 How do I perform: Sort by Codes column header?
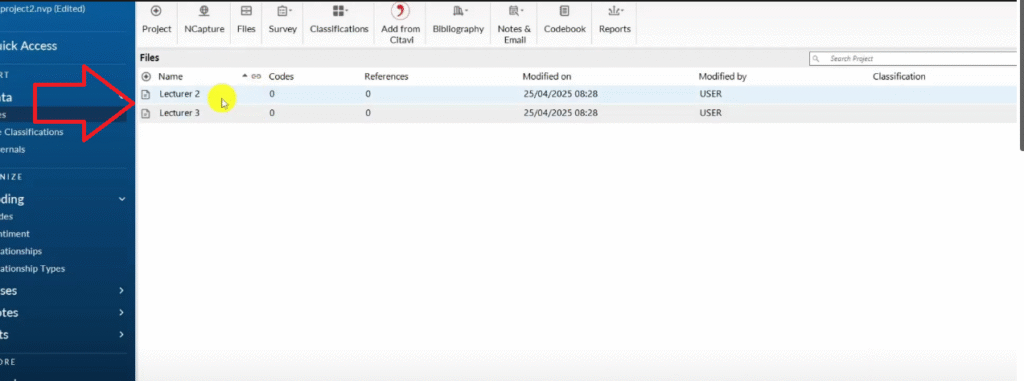click(281, 76)
